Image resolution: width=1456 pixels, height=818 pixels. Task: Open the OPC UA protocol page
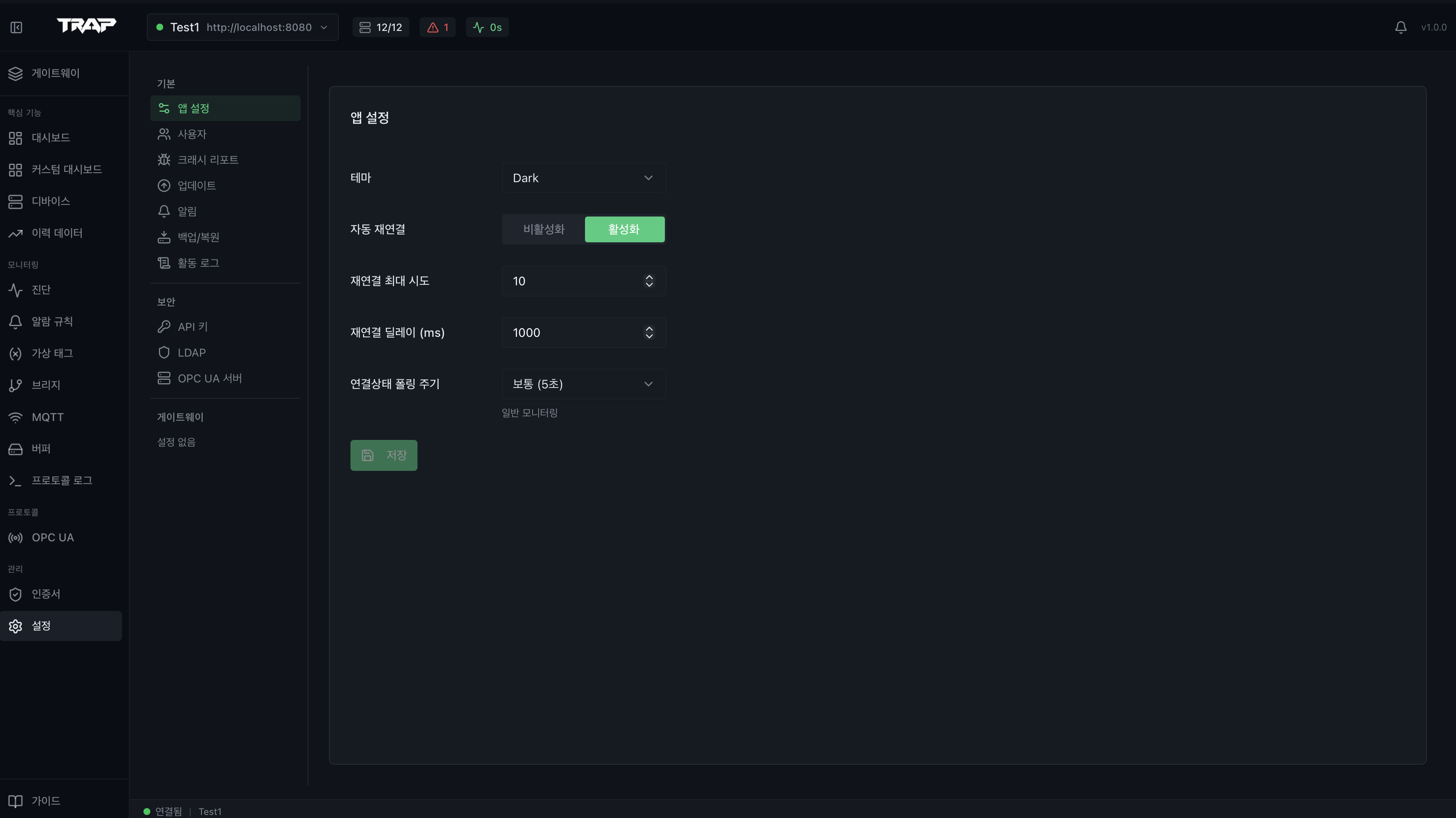point(52,537)
